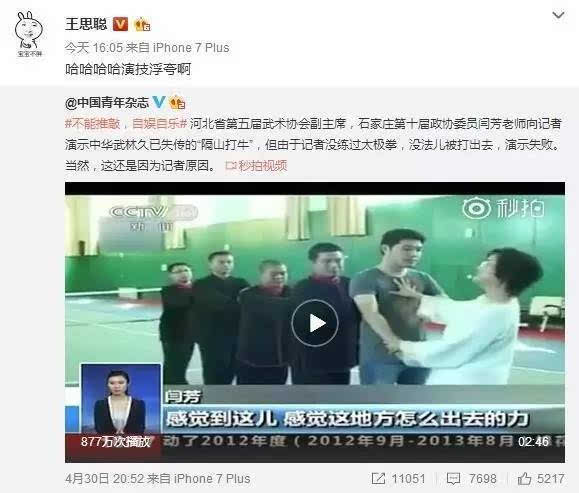Play the embedded video

tap(315, 323)
